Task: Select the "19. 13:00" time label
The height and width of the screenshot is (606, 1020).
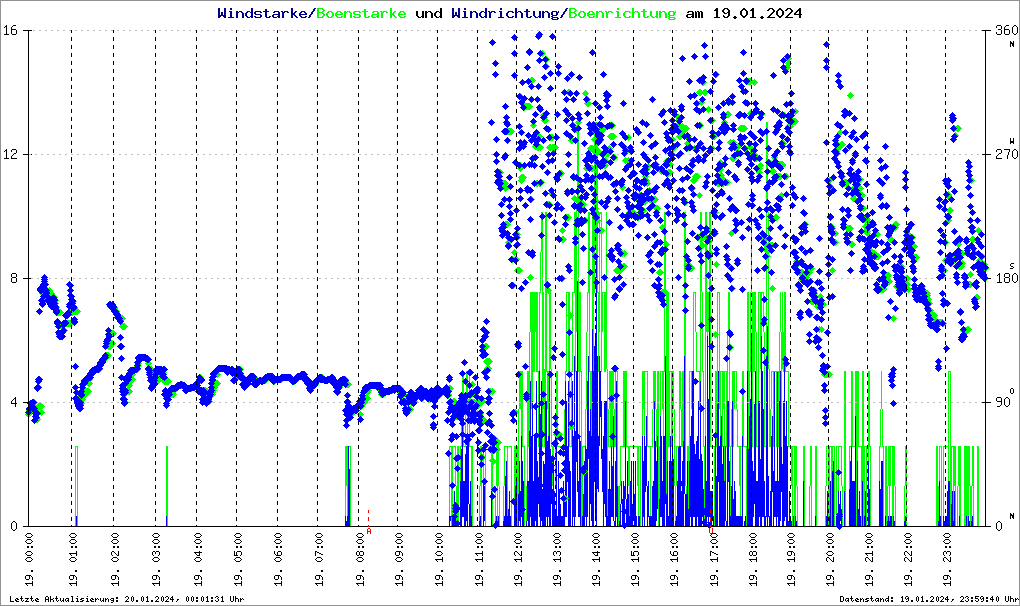Action: [x=557, y=559]
